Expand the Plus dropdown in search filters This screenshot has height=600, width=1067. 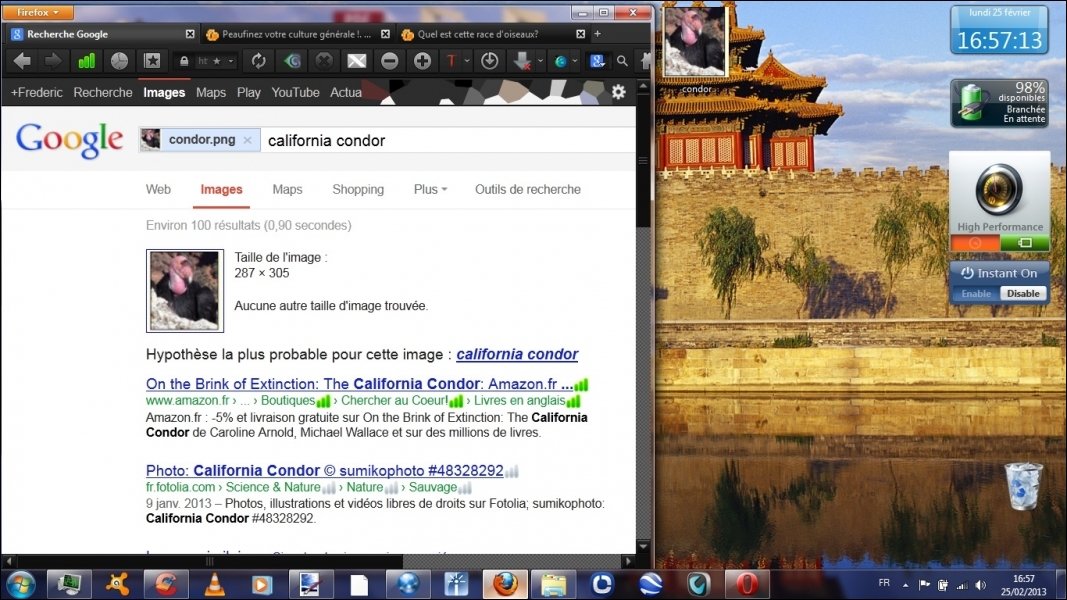[430, 189]
